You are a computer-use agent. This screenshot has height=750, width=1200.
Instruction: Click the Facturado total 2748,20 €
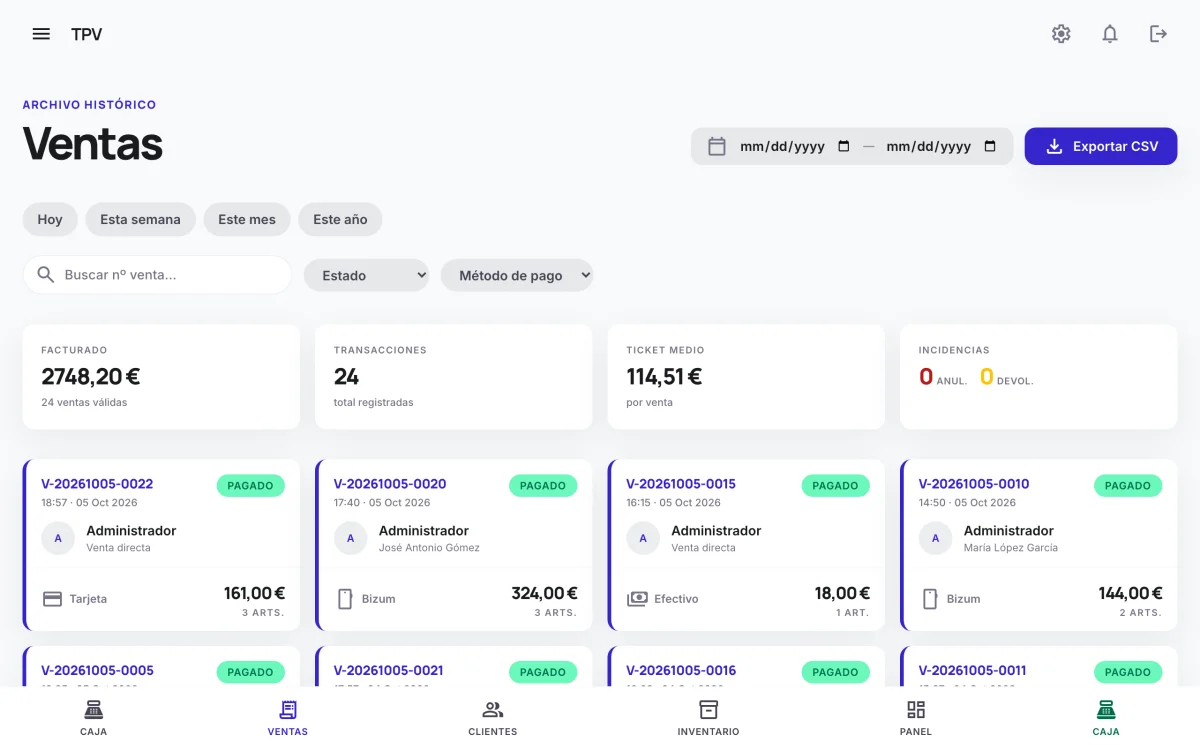tap(91, 377)
